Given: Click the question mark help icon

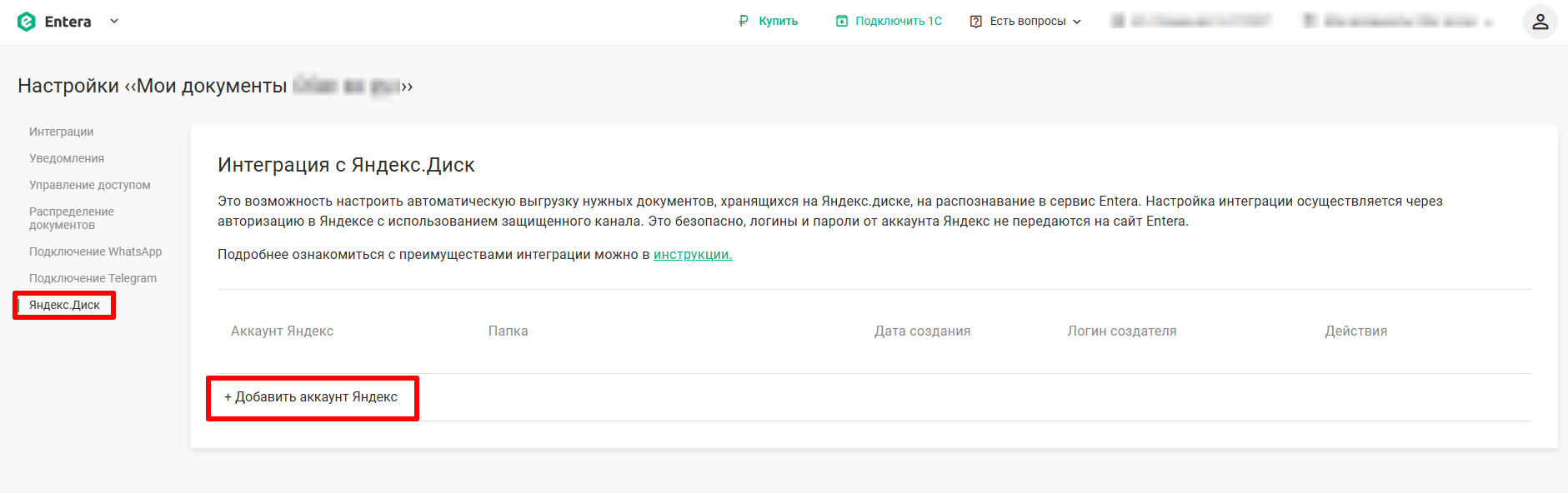Looking at the screenshot, I should click(x=976, y=22).
